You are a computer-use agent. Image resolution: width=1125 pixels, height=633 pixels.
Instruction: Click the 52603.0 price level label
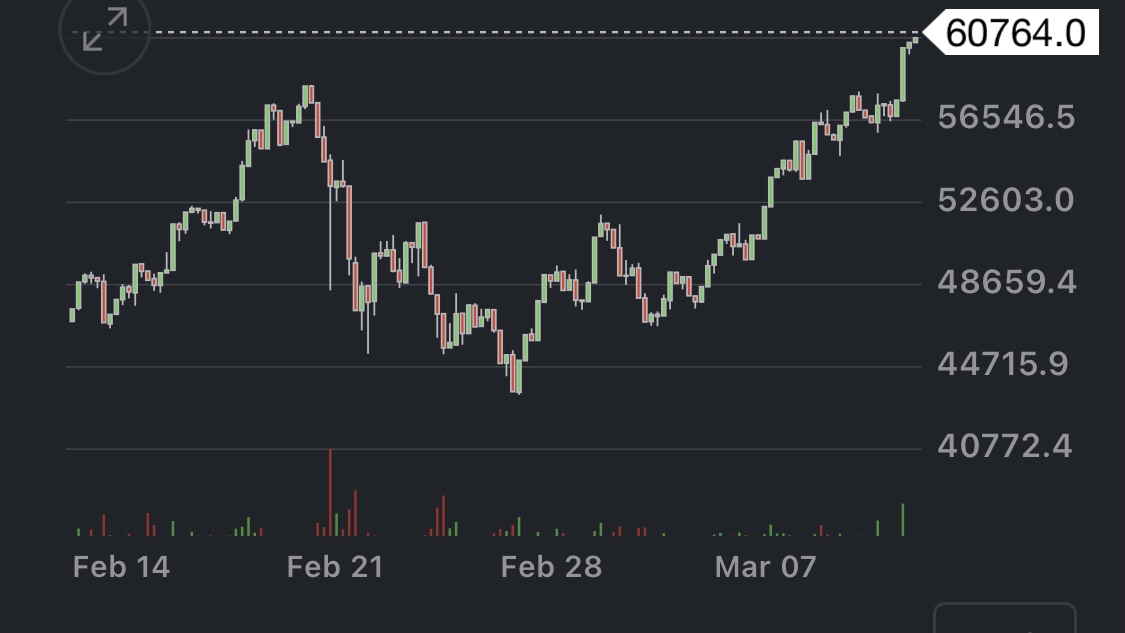coord(1006,200)
